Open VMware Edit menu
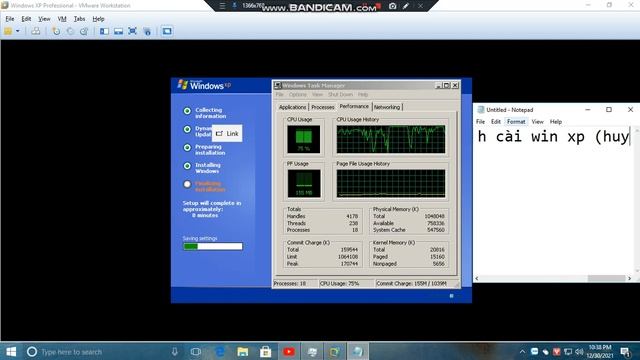The width and height of the screenshot is (640, 360). point(26,19)
